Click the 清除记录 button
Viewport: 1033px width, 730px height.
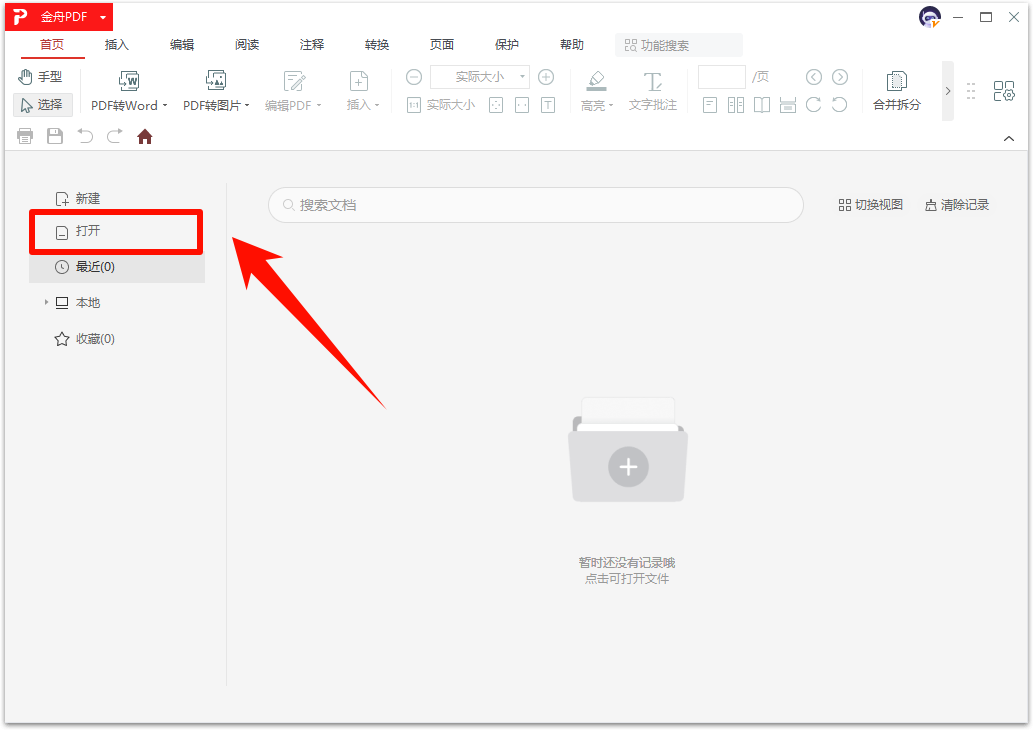(x=957, y=205)
